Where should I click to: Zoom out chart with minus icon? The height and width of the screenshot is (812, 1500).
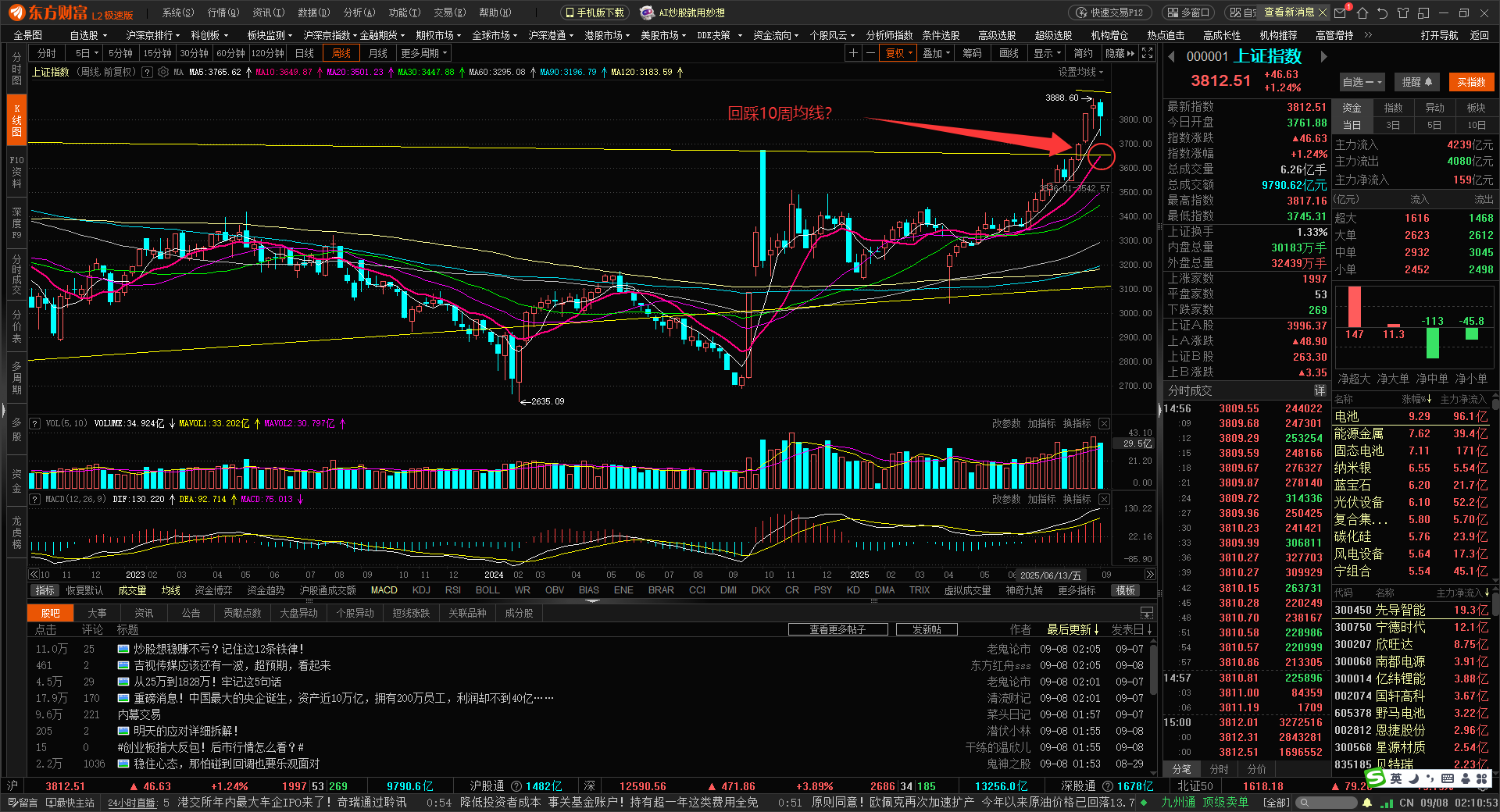[870, 53]
